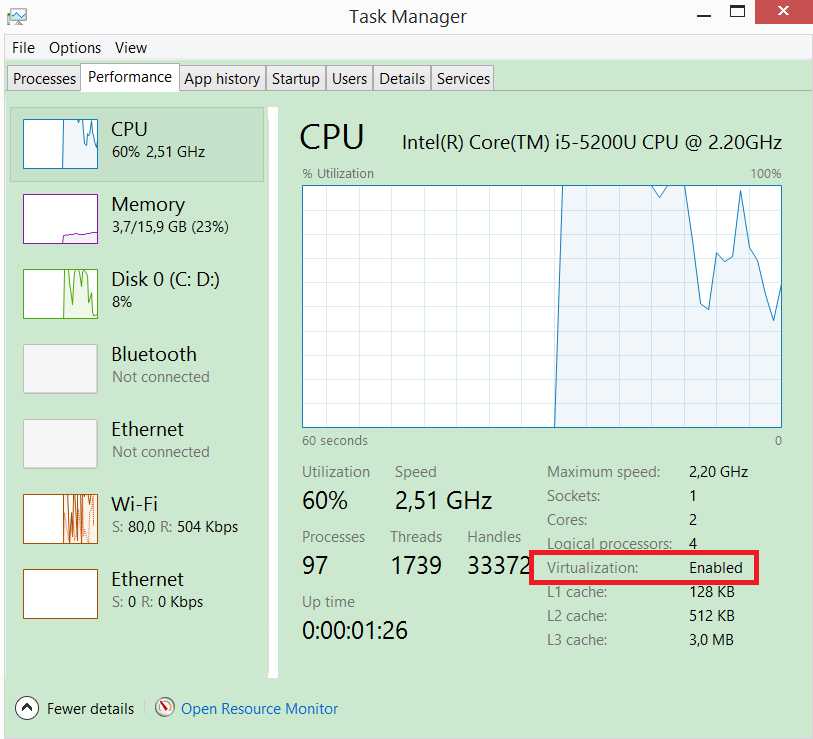Open the View menu

pyautogui.click(x=131, y=48)
